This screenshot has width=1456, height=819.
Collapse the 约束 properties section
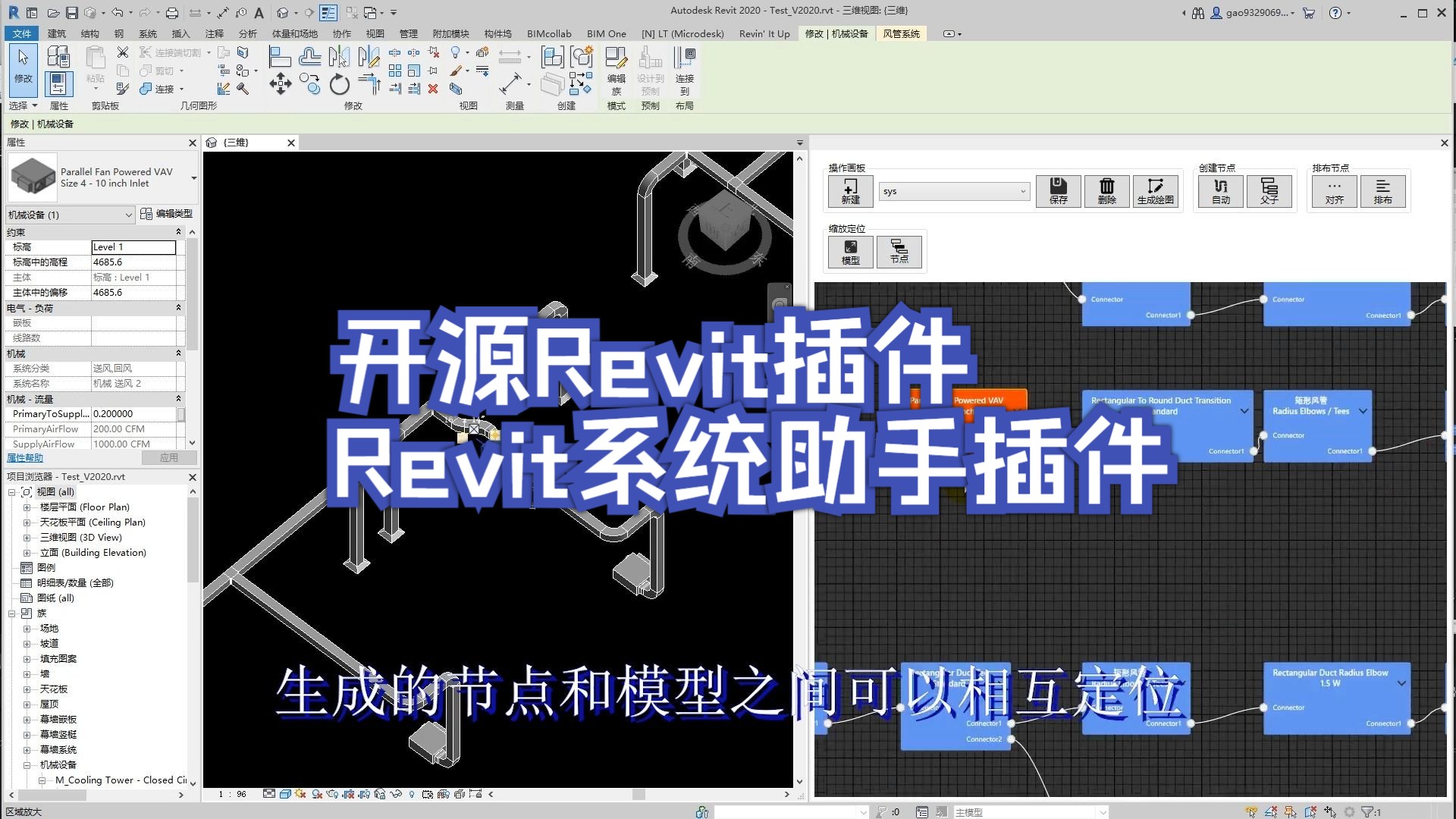click(x=178, y=232)
